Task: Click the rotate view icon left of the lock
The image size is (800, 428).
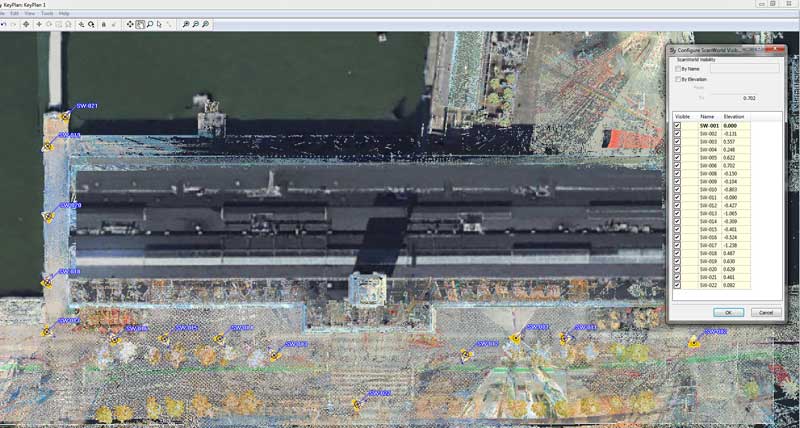Action: 91,24
